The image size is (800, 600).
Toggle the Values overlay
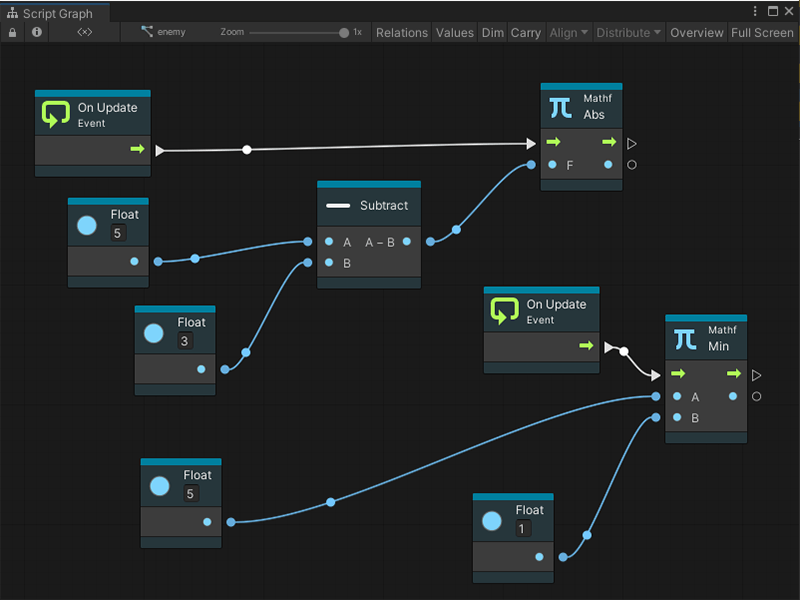[455, 32]
